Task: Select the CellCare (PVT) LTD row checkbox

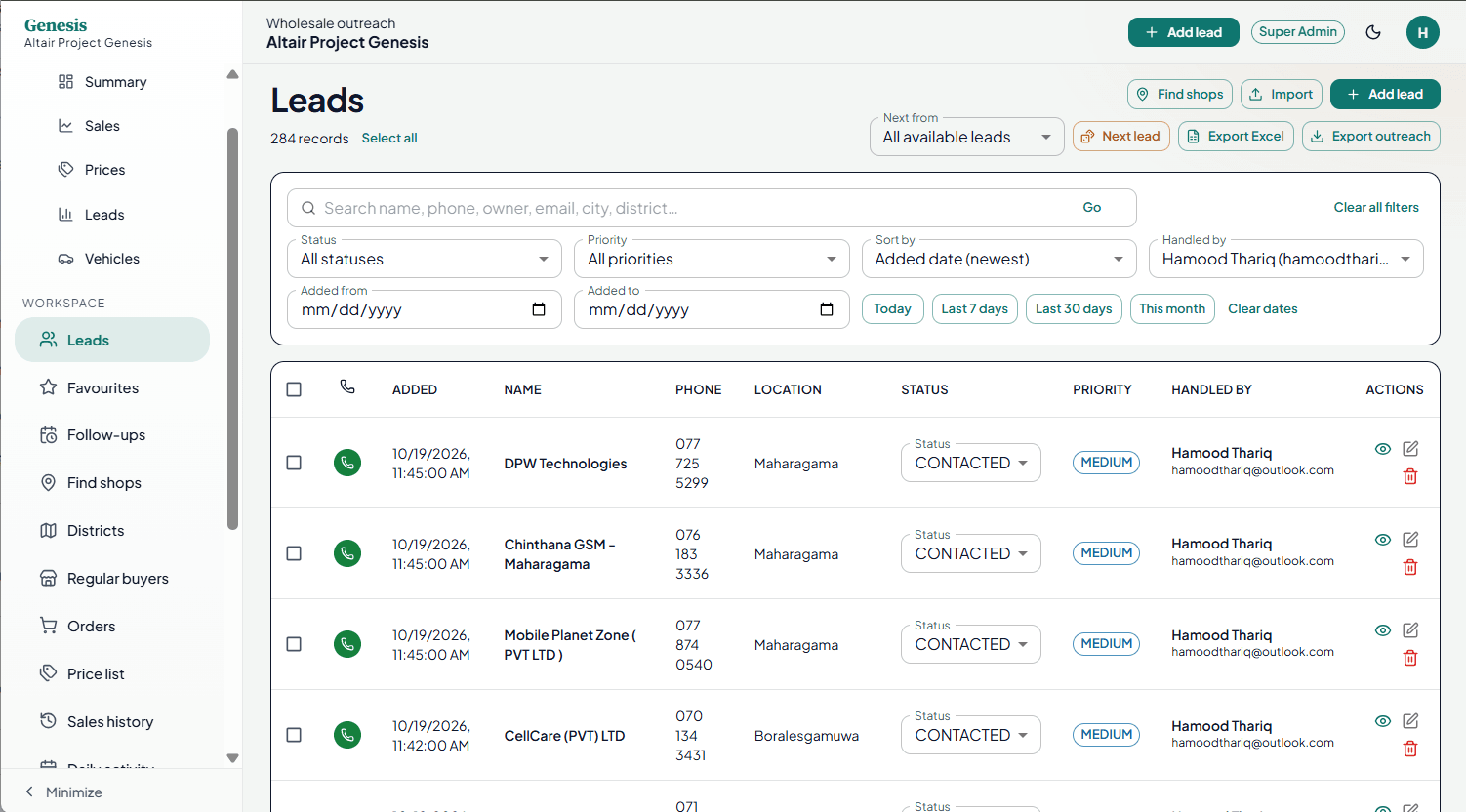Action: (x=294, y=735)
